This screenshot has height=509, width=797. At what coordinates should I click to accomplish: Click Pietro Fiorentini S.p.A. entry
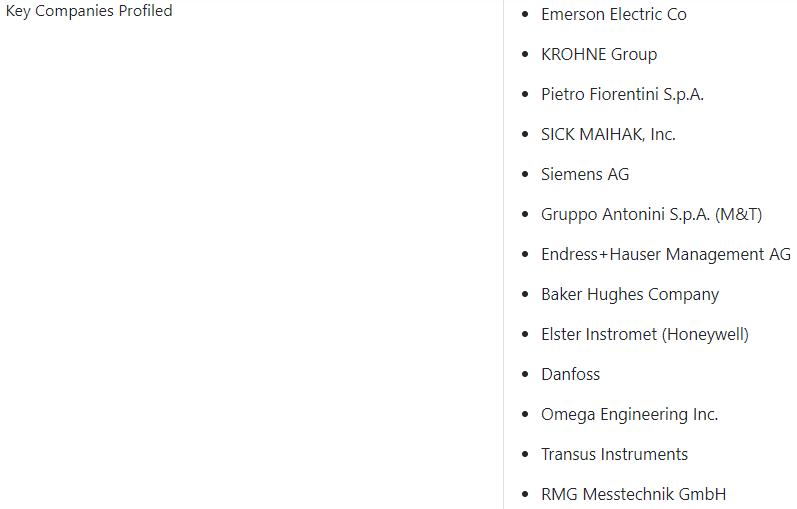click(622, 94)
